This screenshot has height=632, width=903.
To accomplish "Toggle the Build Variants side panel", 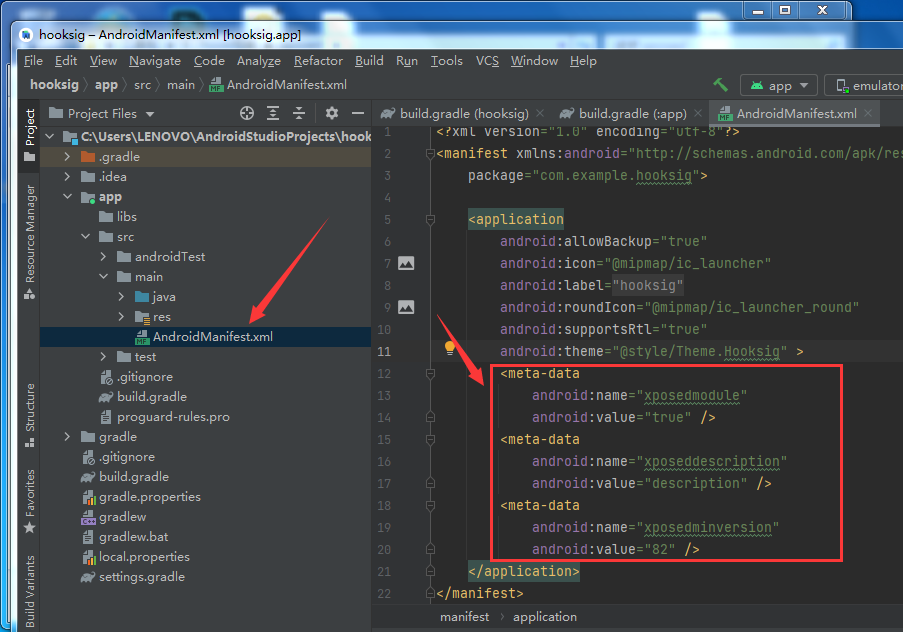I will coord(30,590).
